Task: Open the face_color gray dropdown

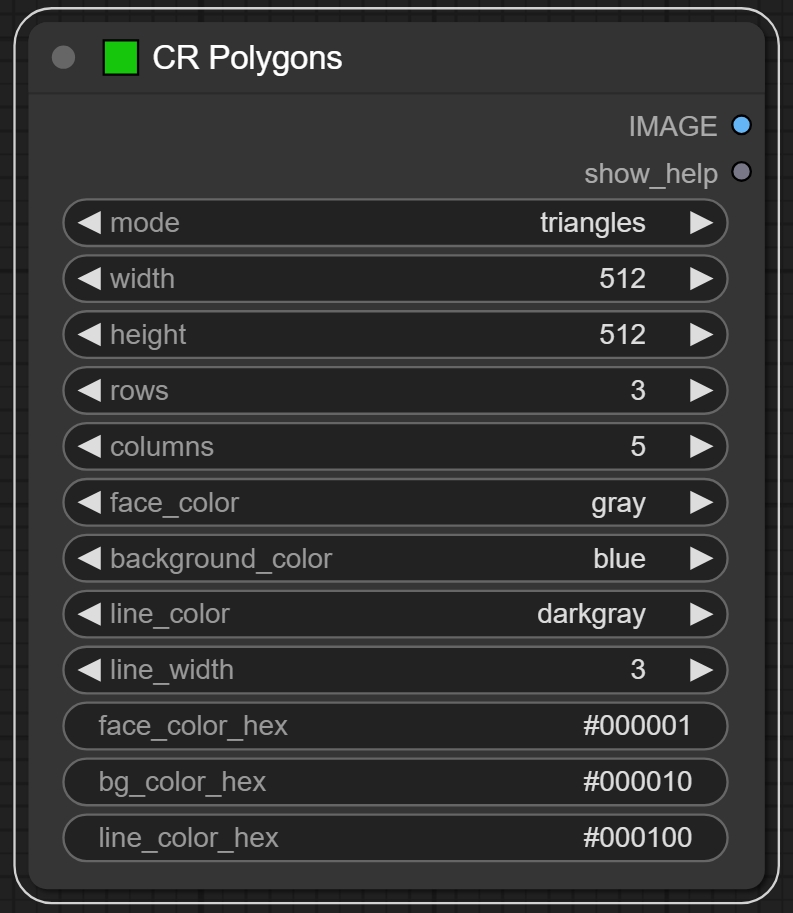Action: [x=395, y=502]
